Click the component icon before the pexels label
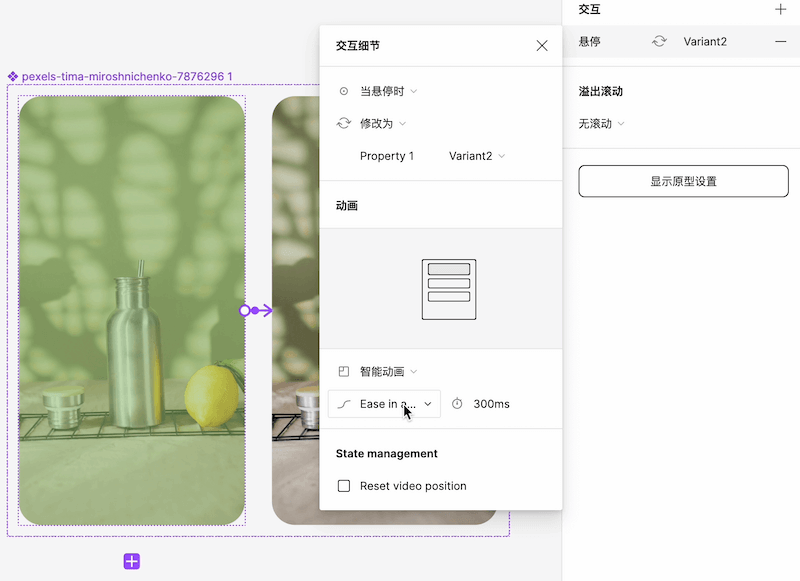The width and height of the screenshot is (800, 581). [13, 76]
